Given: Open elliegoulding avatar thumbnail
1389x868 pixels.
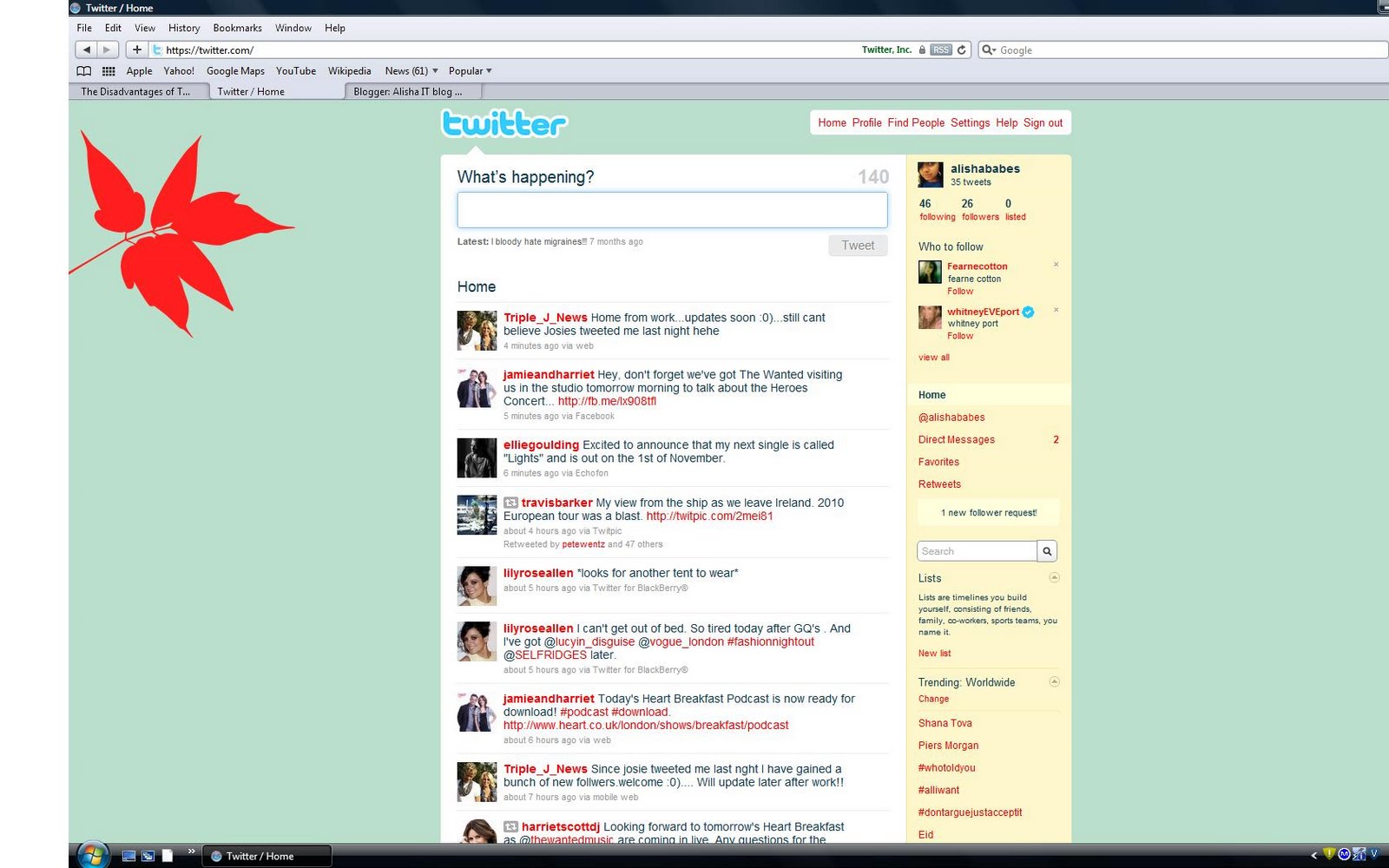Looking at the screenshot, I should click(x=477, y=457).
